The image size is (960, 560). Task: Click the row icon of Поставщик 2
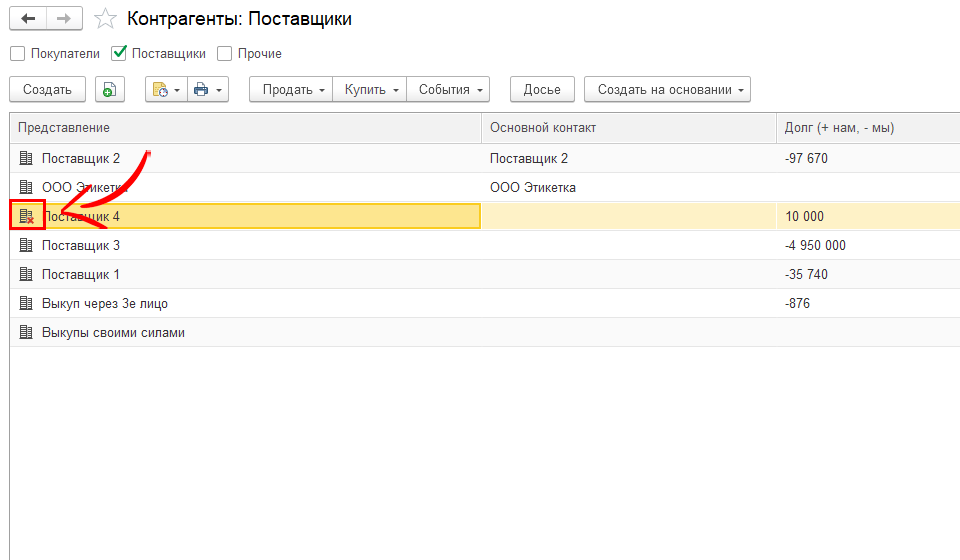[27, 158]
